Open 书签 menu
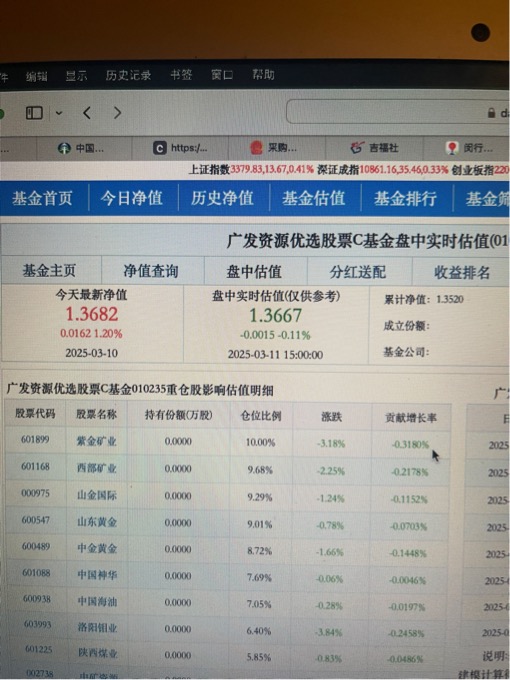The width and height of the screenshot is (510, 680). [x=181, y=75]
